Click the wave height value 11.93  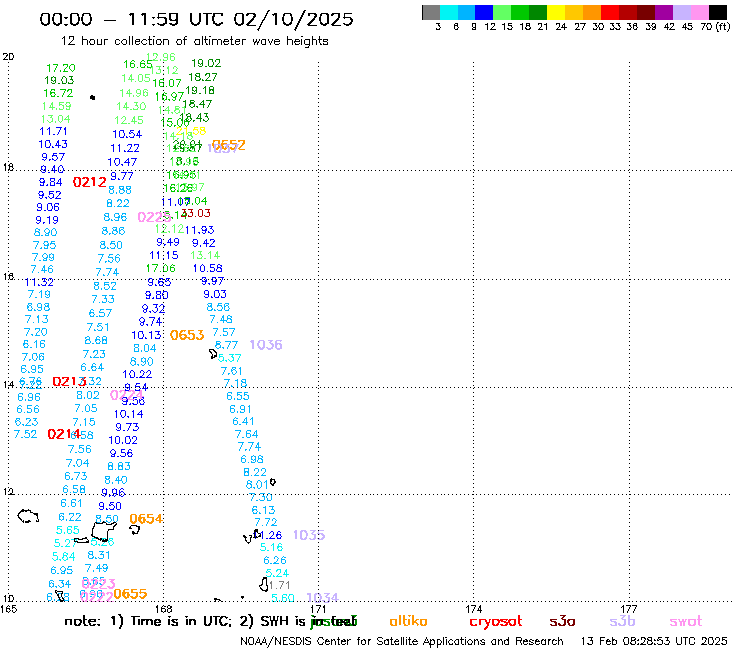click(x=200, y=230)
